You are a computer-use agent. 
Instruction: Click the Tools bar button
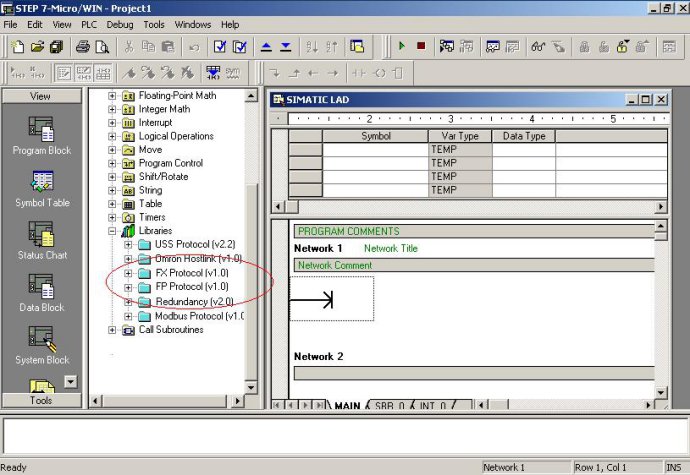41,400
